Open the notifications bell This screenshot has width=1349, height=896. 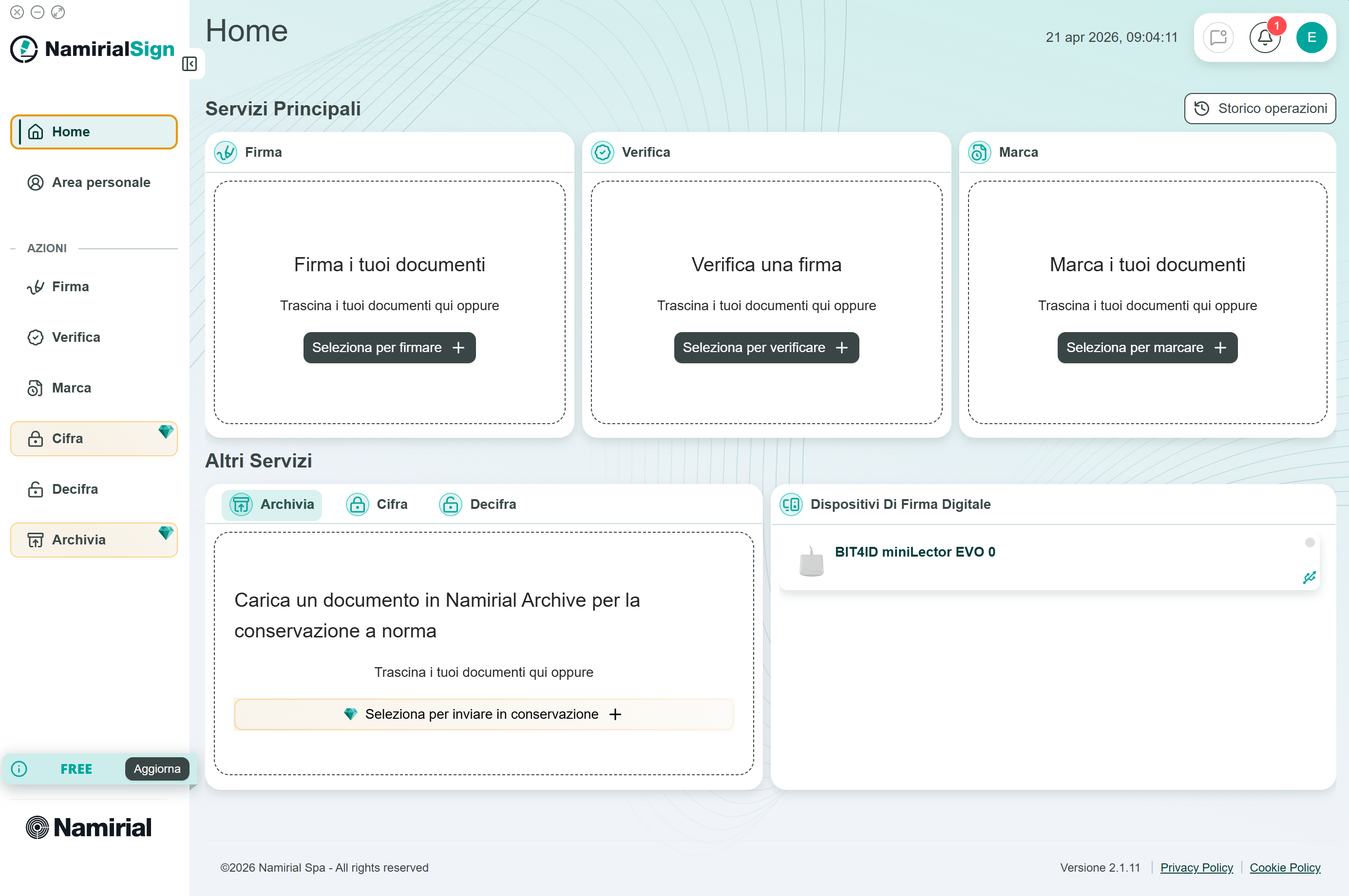pyautogui.click(x=1264, y=37)
